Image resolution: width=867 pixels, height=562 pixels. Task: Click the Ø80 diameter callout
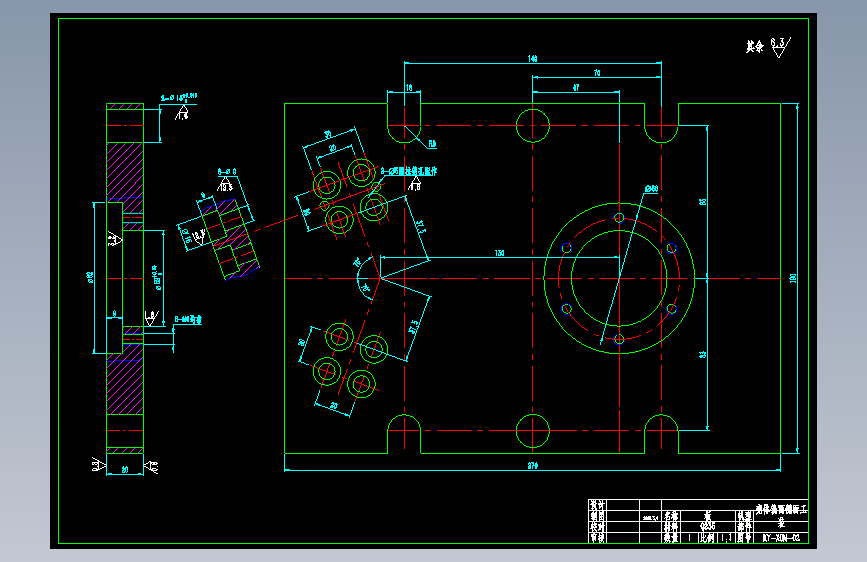point(651,189)
